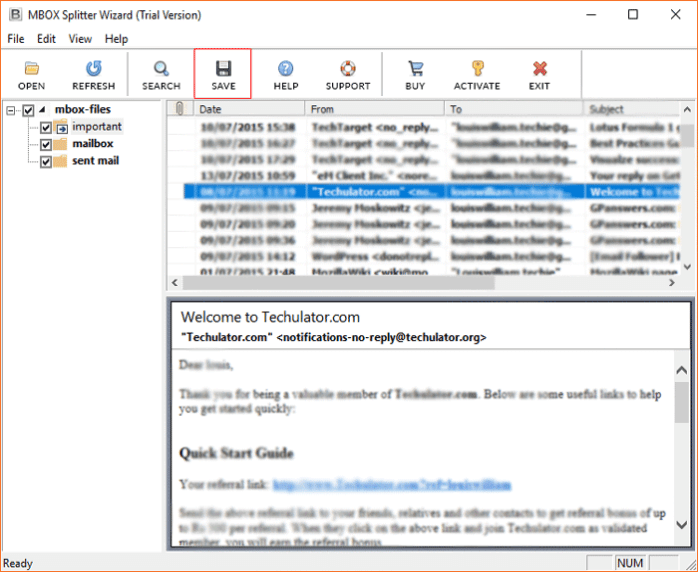Viewport: 698px width, 572px height.
Task: Click the important folder icon
Action: [61, 127]
